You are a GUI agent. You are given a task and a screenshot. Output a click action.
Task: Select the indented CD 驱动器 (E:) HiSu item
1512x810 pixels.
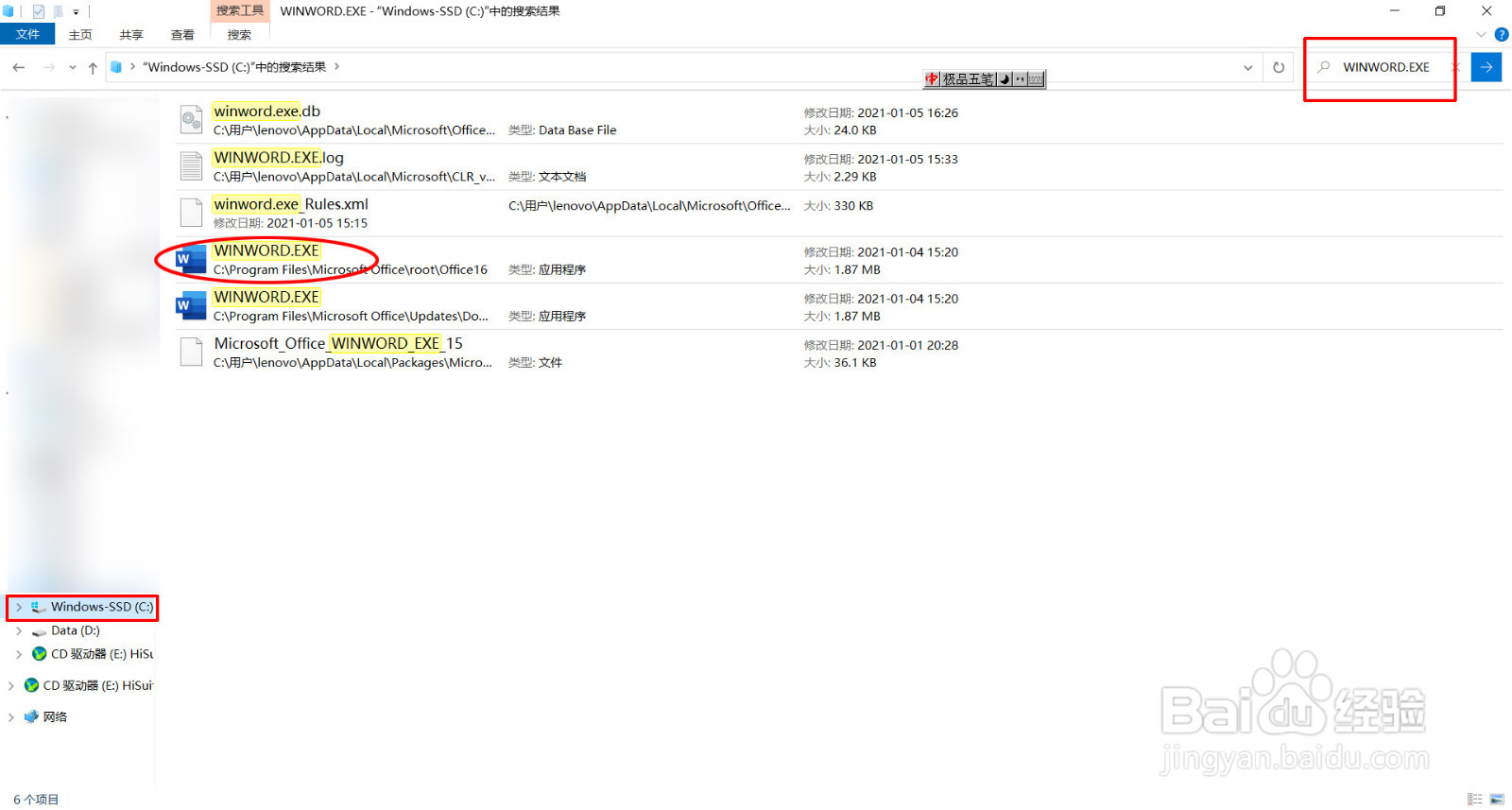tap(102, 654)
